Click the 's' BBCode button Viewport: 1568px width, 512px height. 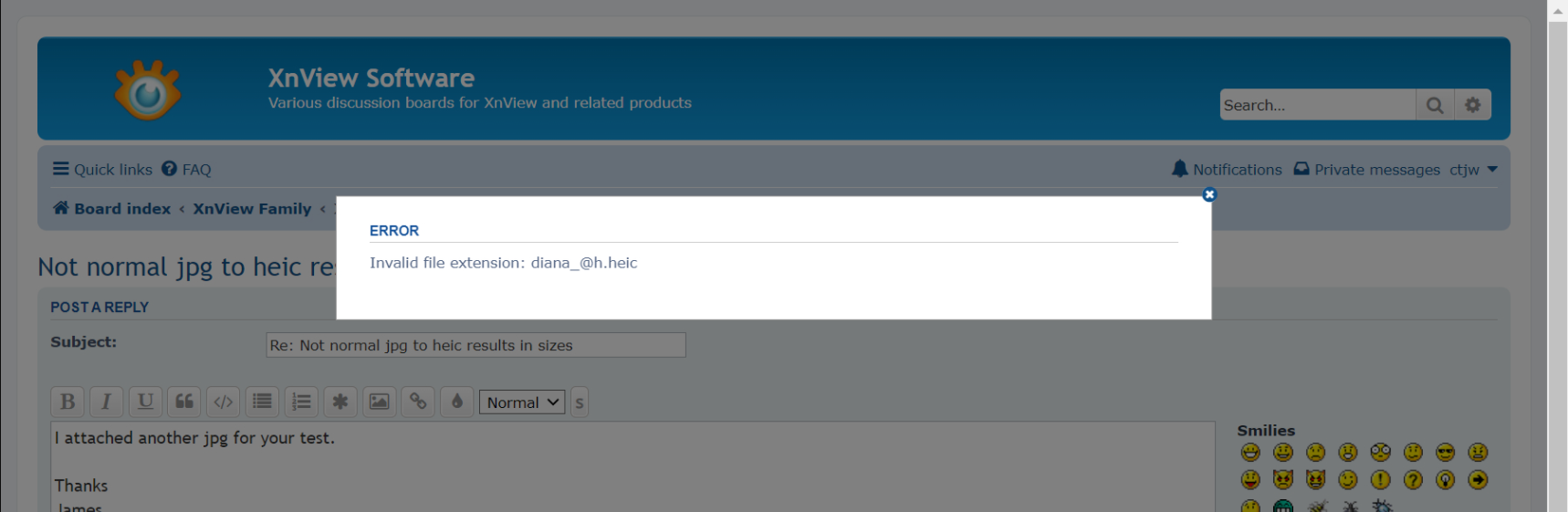coord(580,402)
